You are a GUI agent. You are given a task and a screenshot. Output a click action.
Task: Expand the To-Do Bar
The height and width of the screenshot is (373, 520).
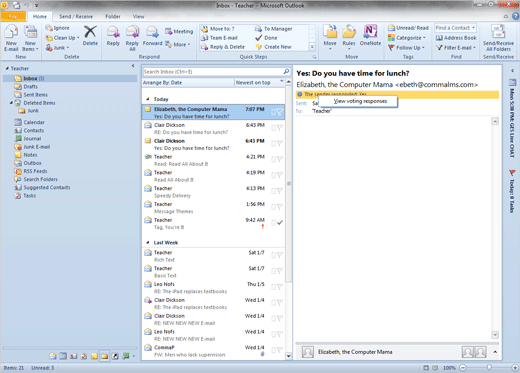(512, 70)
